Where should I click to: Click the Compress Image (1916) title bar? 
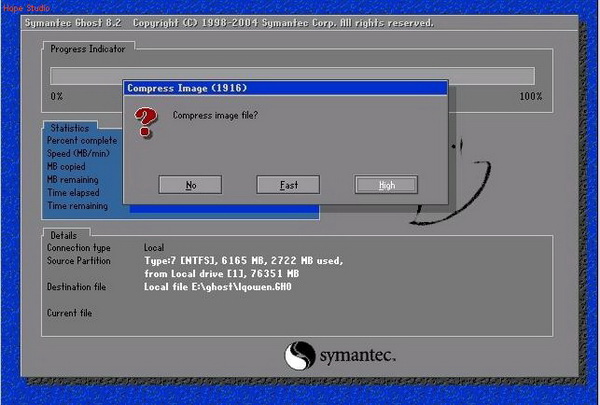[285, 88]
